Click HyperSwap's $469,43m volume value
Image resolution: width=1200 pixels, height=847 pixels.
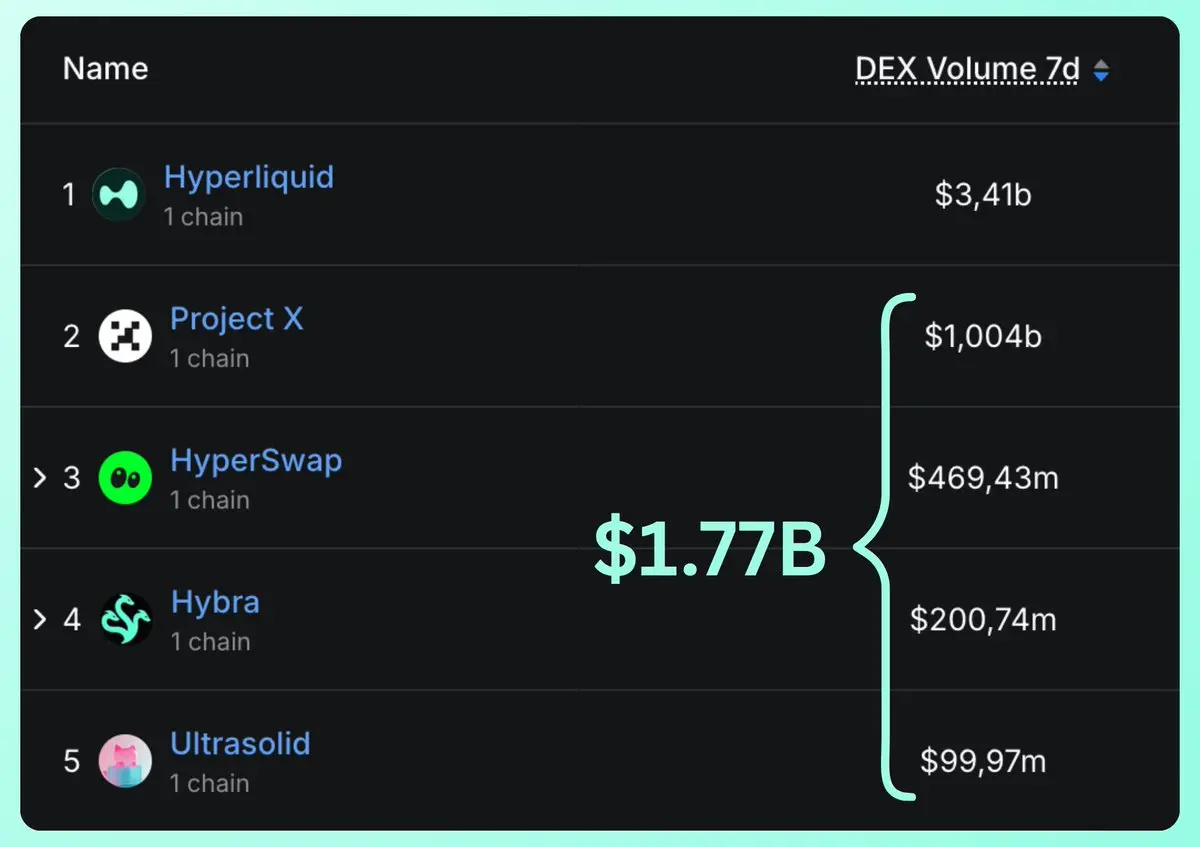tap(983, 478)
